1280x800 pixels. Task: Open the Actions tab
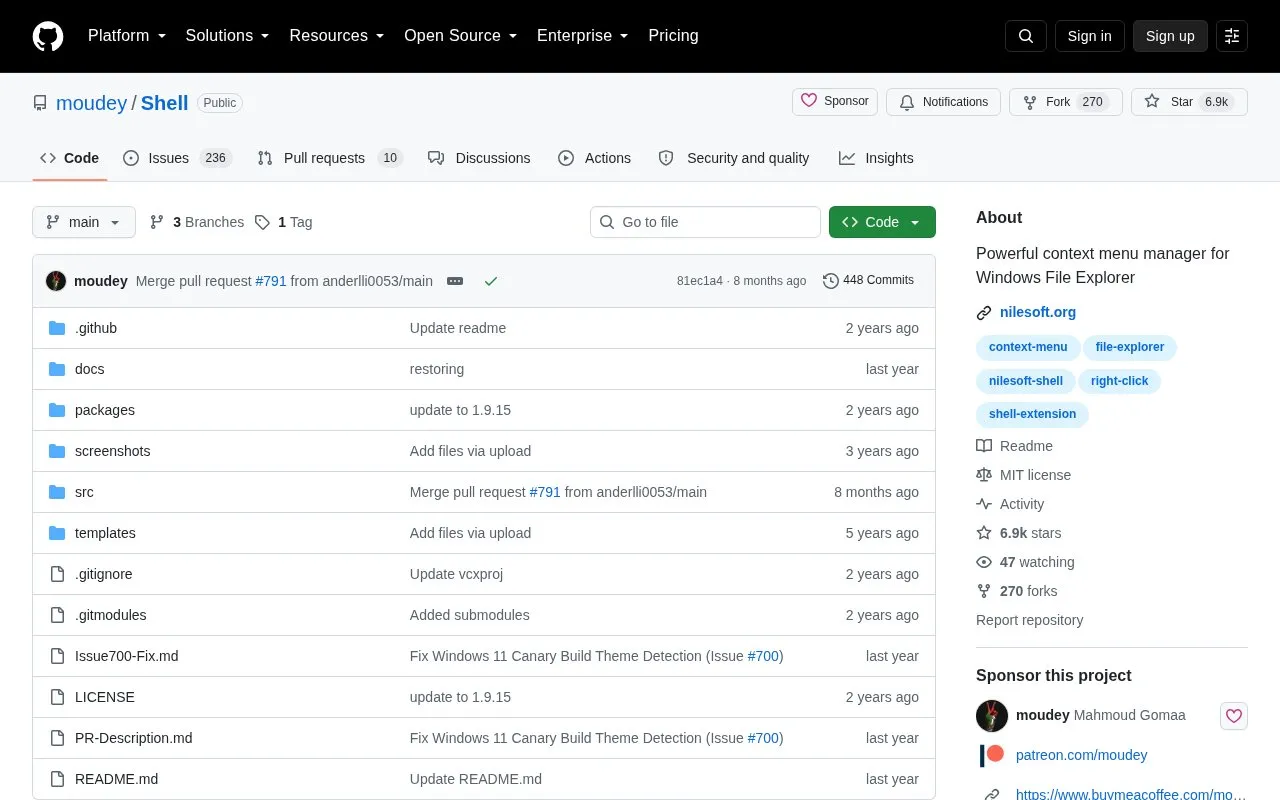point(594,158)
